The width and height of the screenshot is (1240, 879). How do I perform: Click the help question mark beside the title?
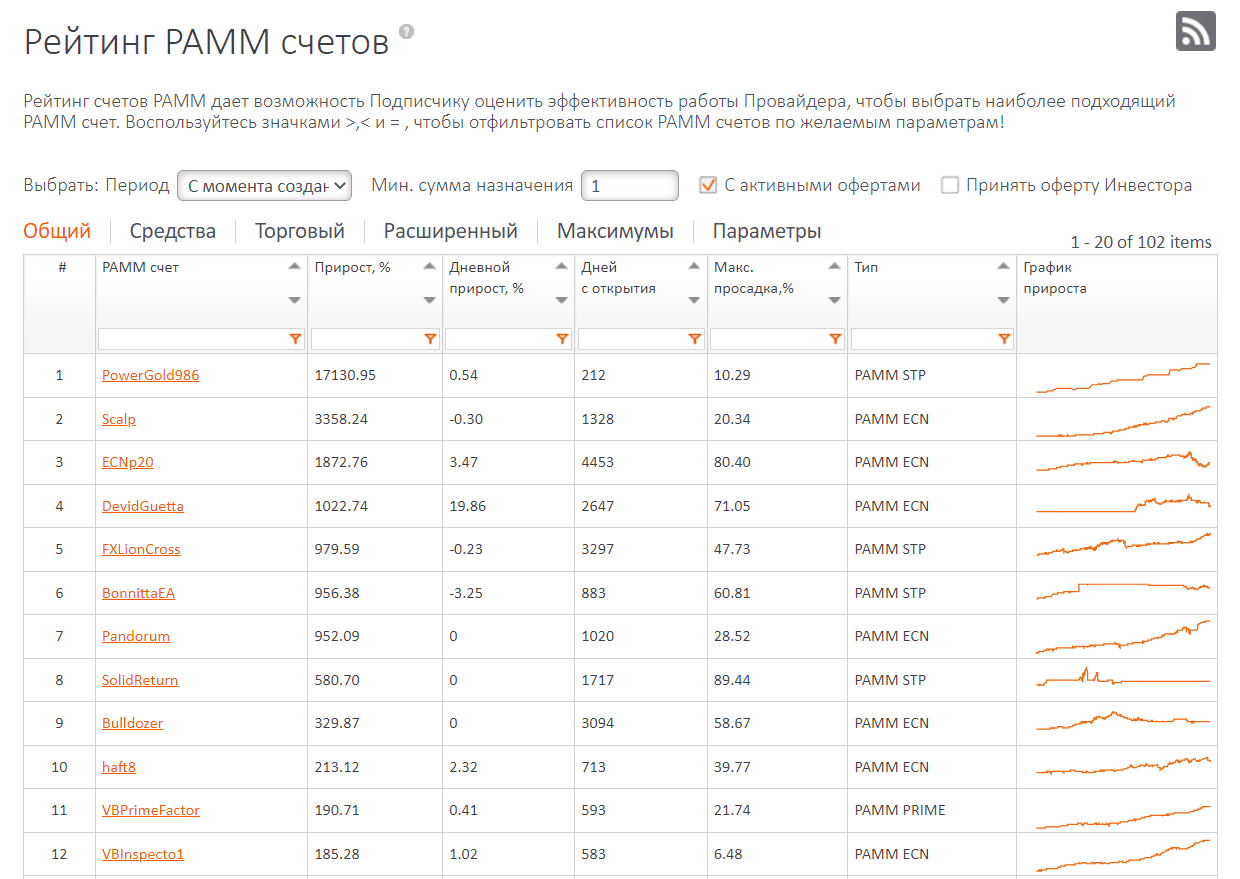406,31
